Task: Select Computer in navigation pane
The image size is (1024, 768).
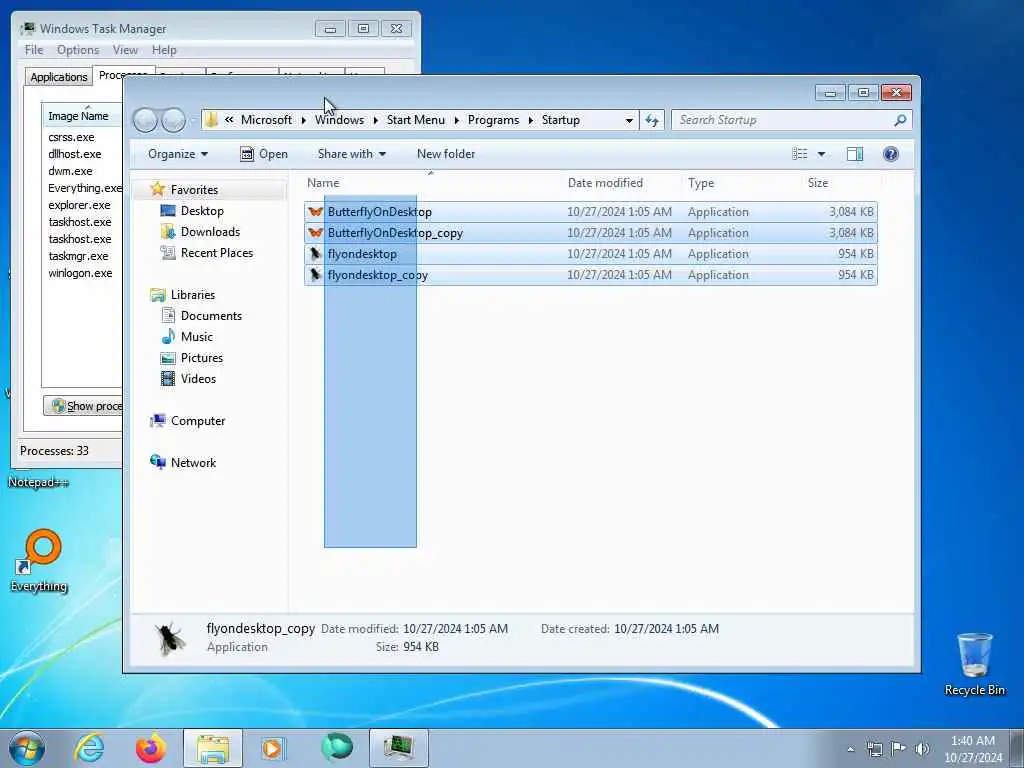Action: pyautogui.click(x=198, y=421)
